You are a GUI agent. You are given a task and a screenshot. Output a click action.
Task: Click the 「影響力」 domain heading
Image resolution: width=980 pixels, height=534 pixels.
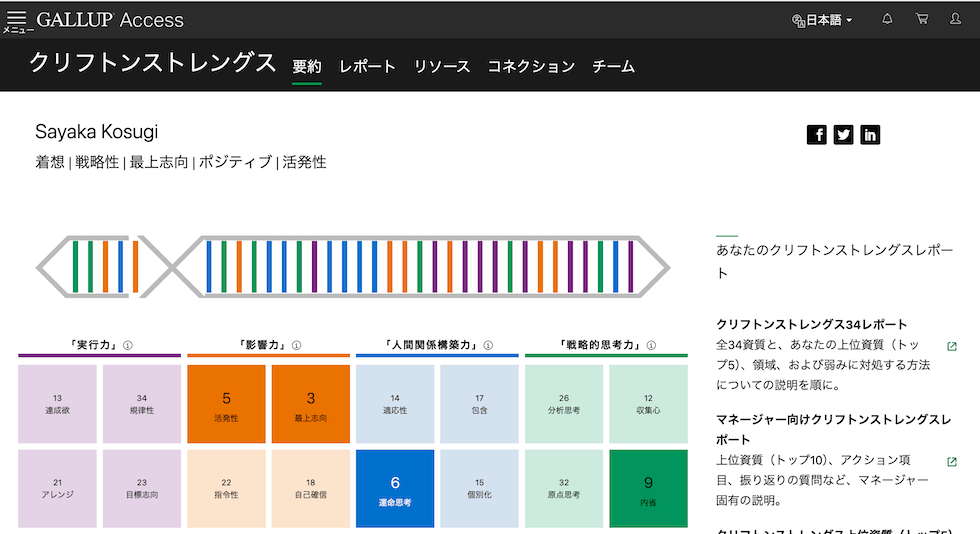[x=262, y=345]
